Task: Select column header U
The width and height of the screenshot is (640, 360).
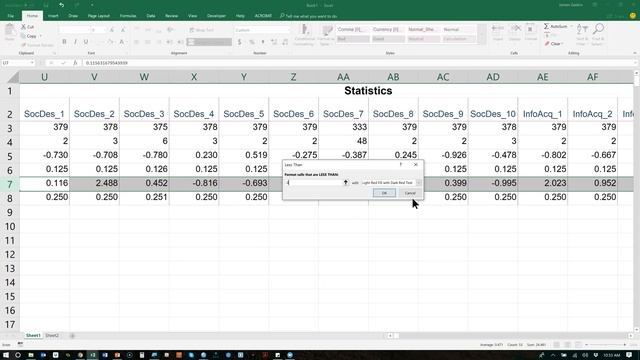Action: pos(44,77)
